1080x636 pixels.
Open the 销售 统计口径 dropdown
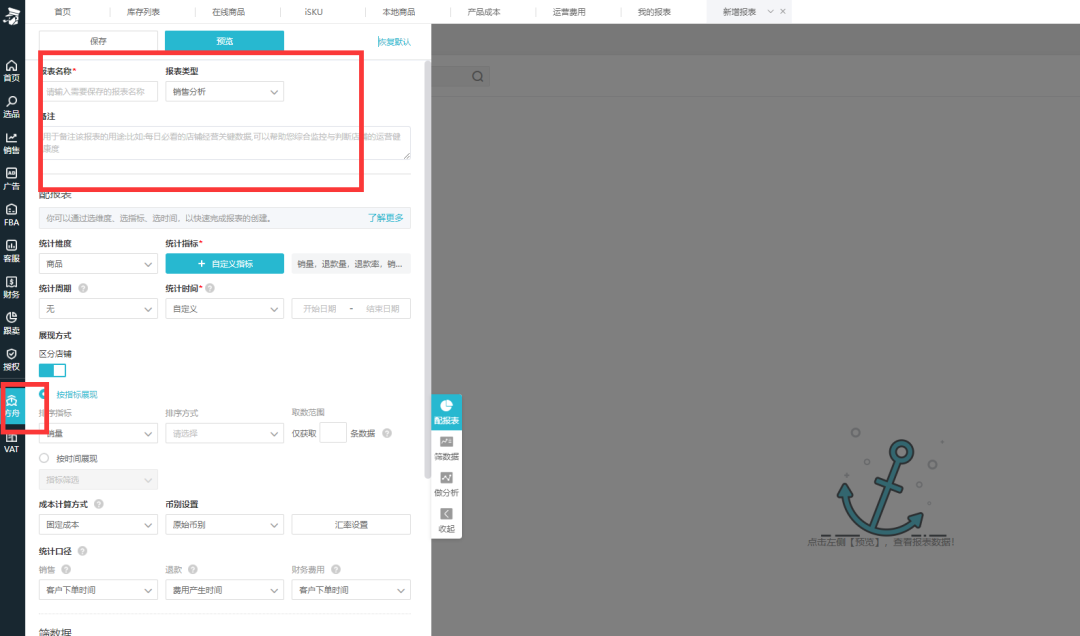98,590
